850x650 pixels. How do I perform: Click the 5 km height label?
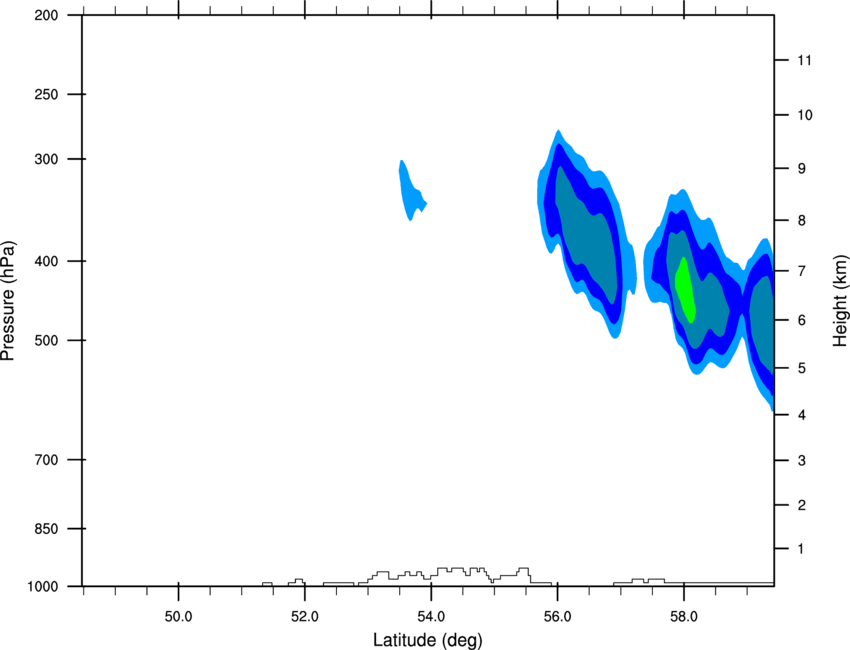[x=802, y=368]
